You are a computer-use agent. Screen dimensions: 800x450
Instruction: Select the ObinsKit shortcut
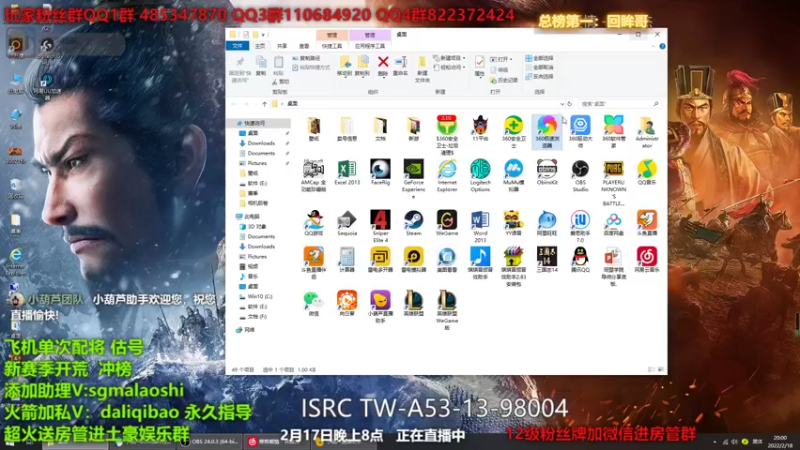click(547, 172)
